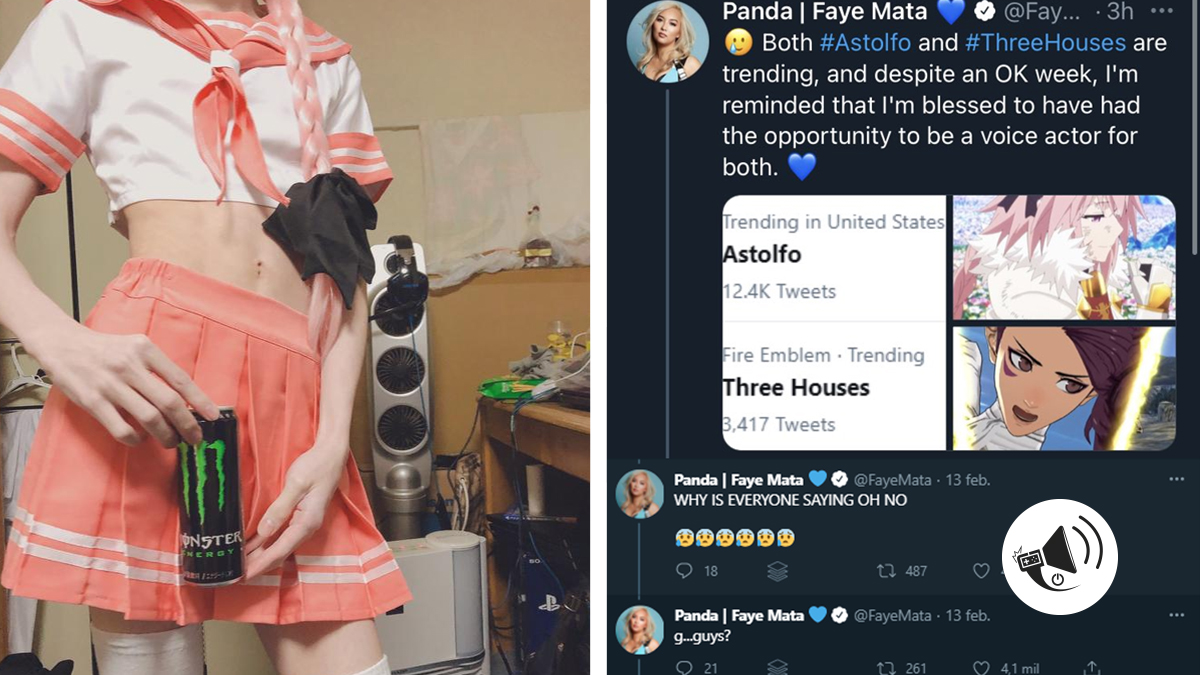Like the "g...guys?" tweet with 4,1 mil
Viewport: 1200px width, 675px height.
981,667
